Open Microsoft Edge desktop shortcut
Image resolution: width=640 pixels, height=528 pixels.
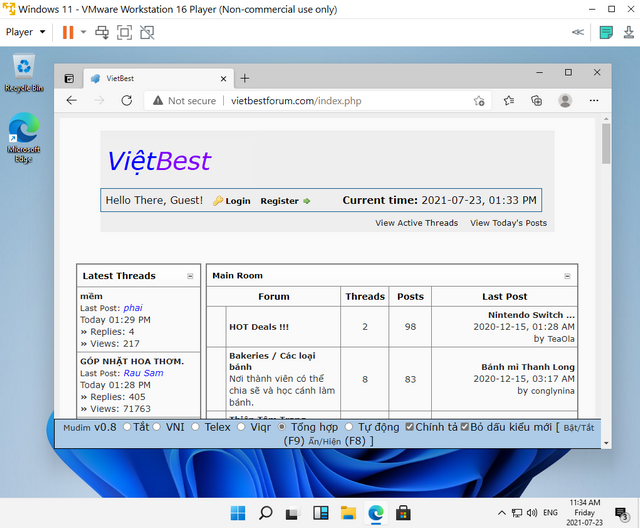point(24,138)
